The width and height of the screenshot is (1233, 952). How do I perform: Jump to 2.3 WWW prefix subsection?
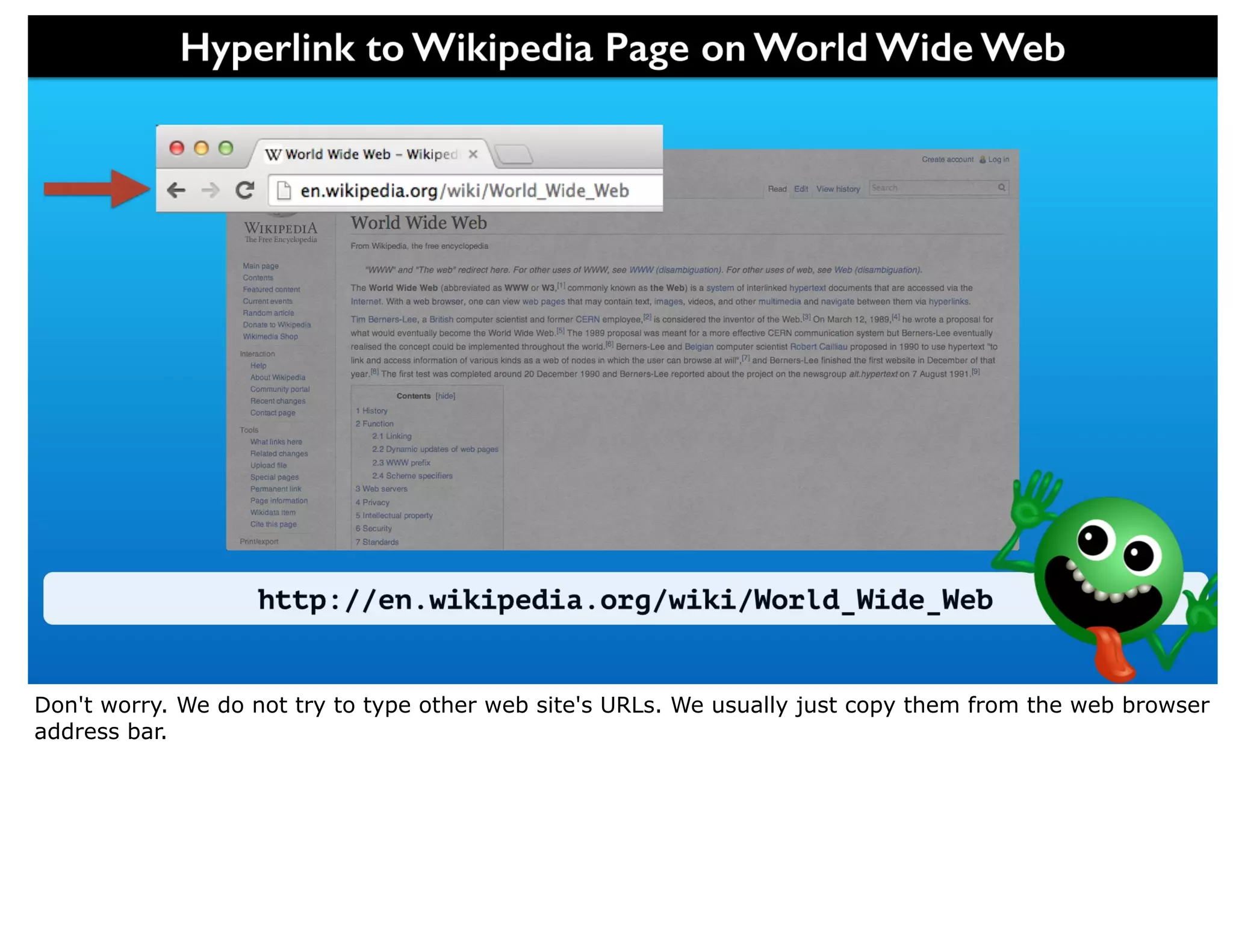tap(401, 463)
